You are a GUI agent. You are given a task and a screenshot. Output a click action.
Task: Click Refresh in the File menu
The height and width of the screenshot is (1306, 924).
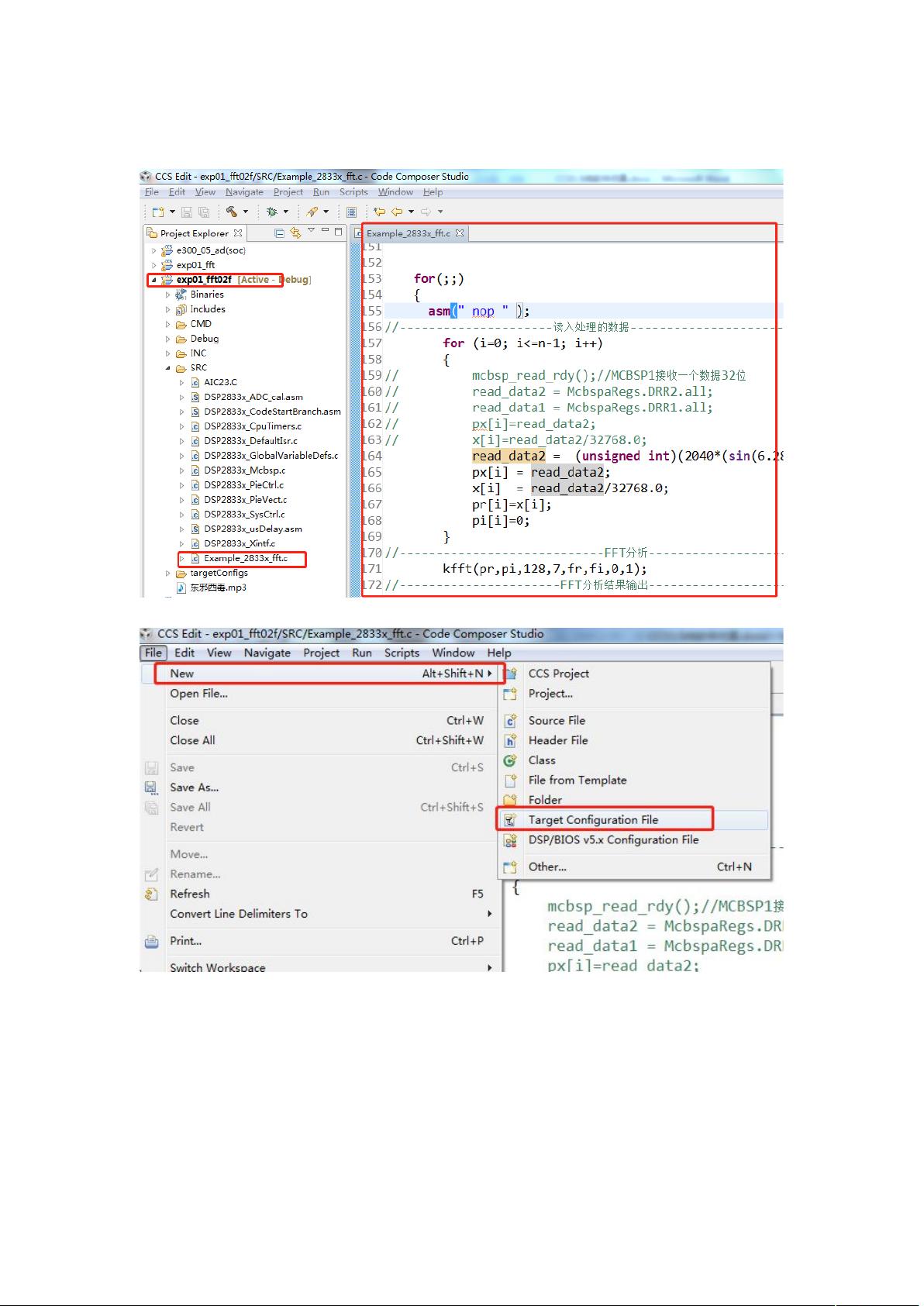(x=190, y=894)
